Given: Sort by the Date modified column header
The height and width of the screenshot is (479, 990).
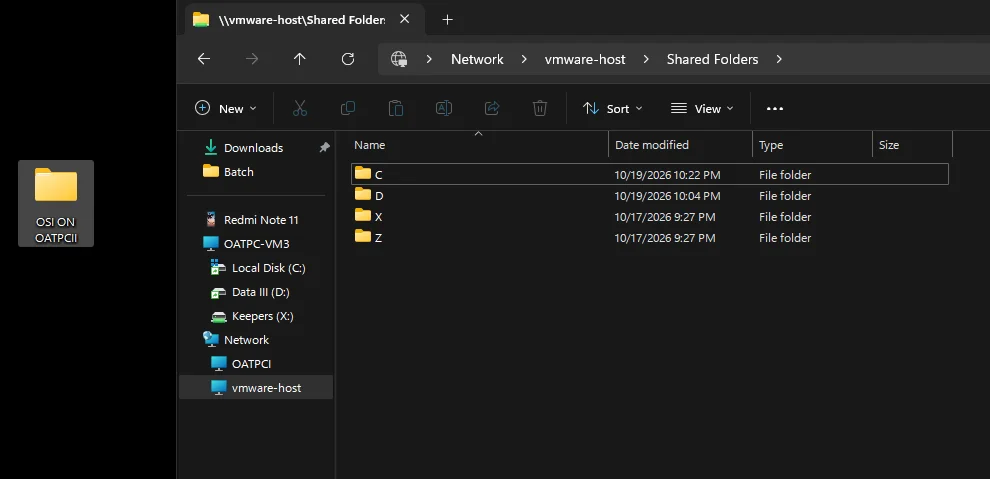Looking at the screenshot, I should point(681,145).
